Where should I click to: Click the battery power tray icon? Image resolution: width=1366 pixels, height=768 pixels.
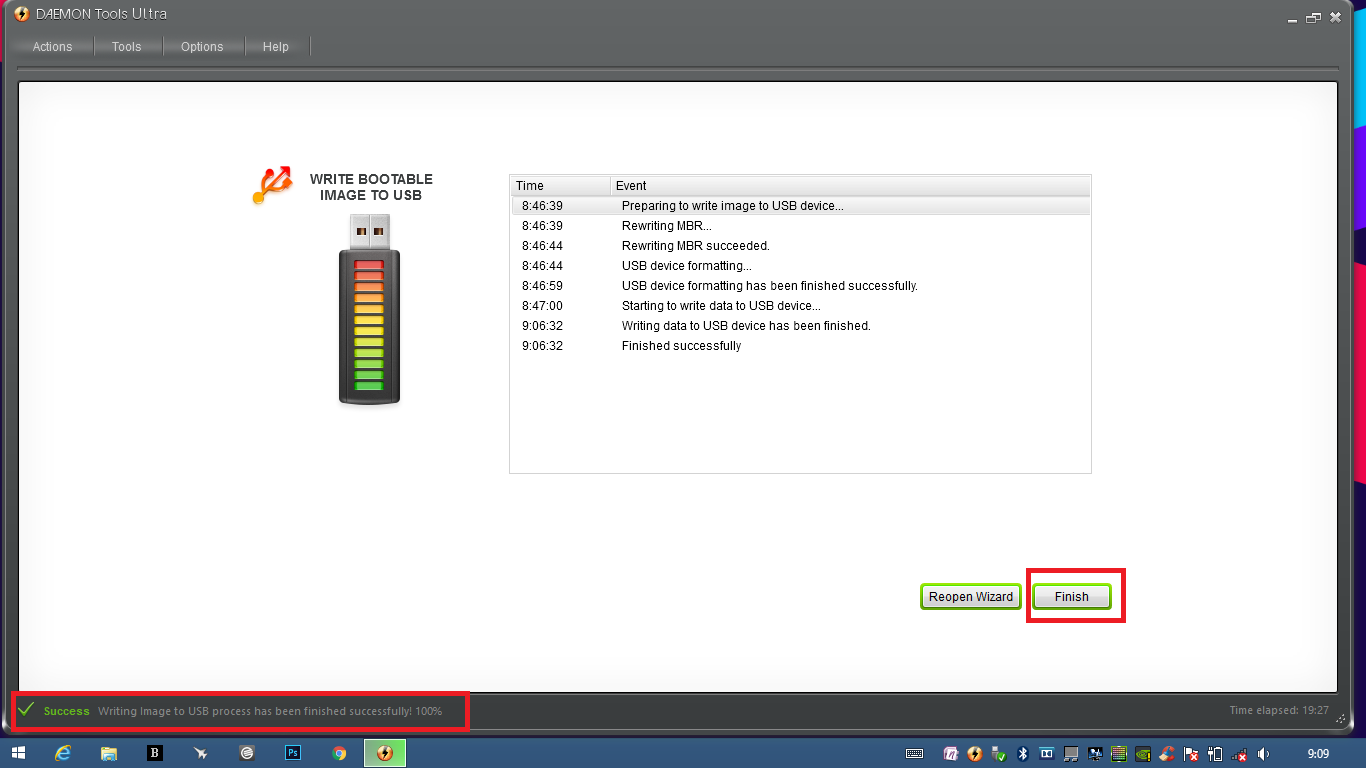tap(1216, 754)
